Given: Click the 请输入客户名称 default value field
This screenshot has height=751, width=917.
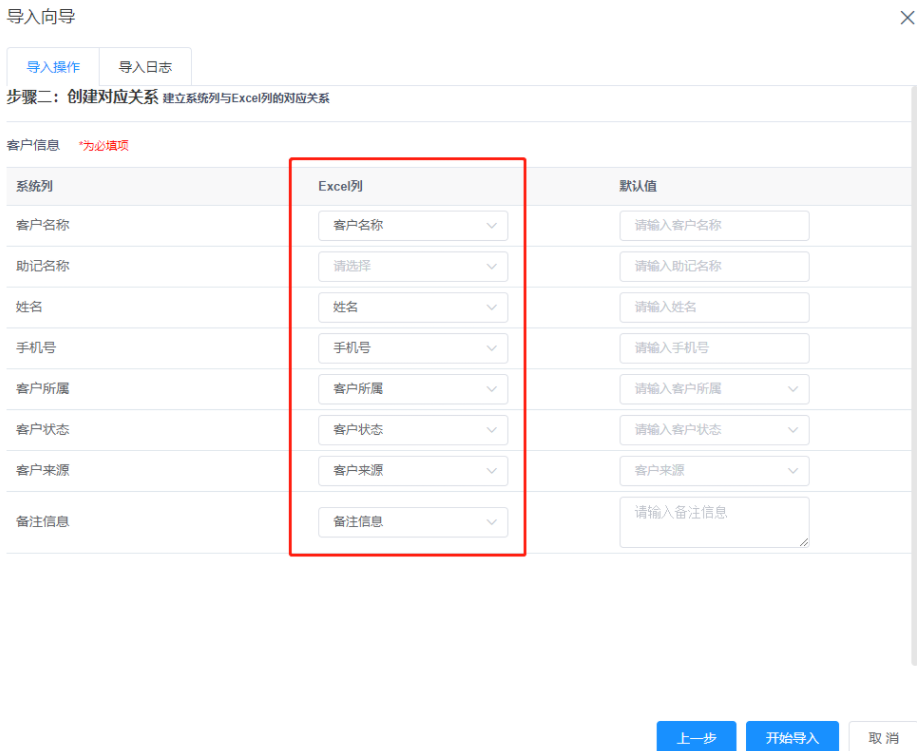Looking at the screenshot, I should 713,225.
